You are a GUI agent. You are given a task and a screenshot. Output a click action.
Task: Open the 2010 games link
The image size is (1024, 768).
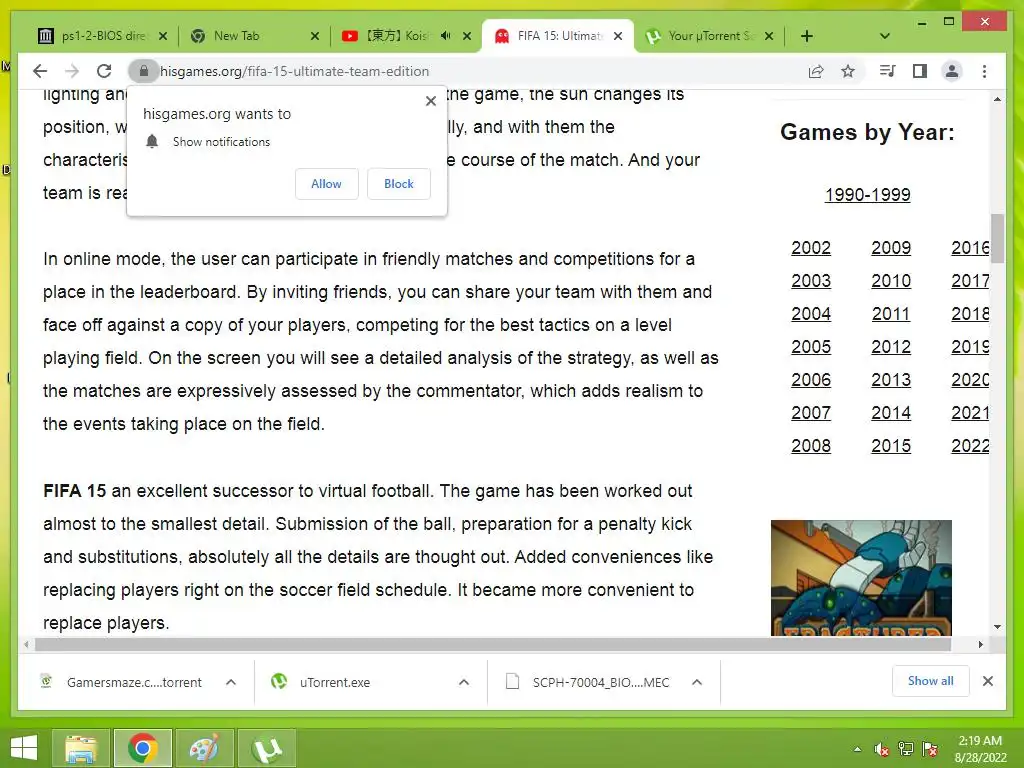pos(891,281)
